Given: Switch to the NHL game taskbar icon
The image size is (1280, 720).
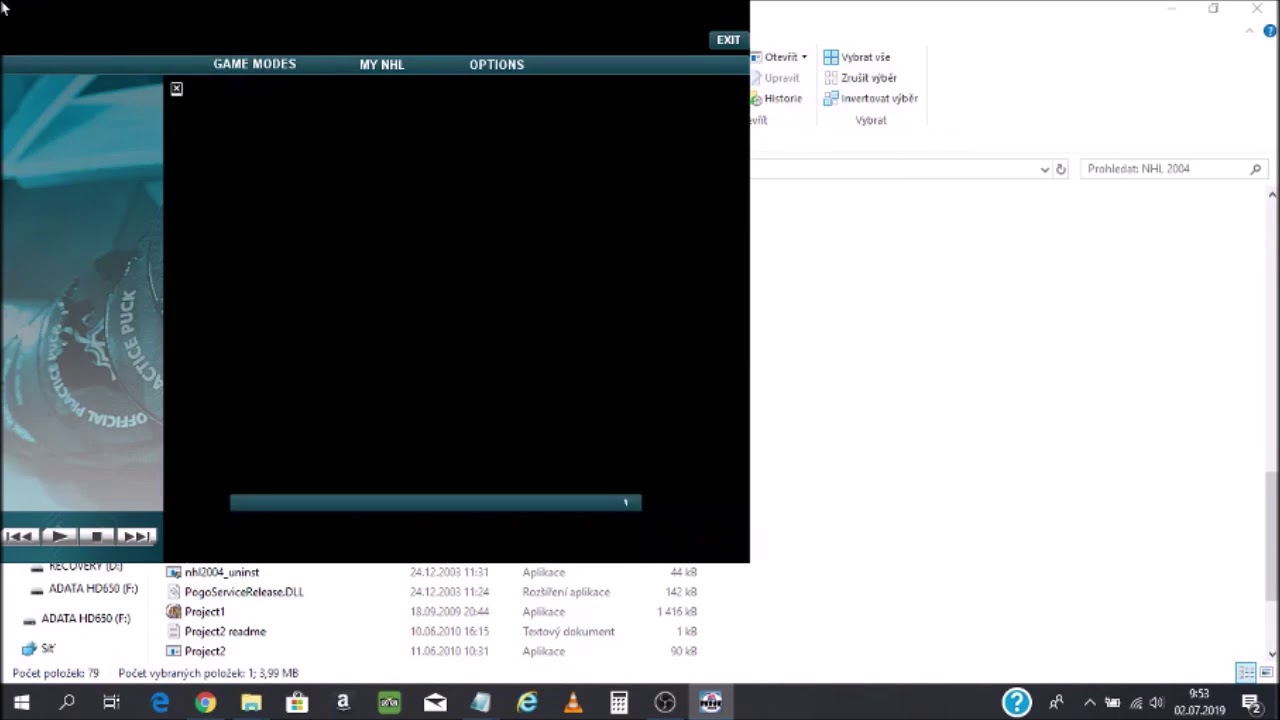Looking at the screenshot, I should pyautogui.click(x=711, y=703).
